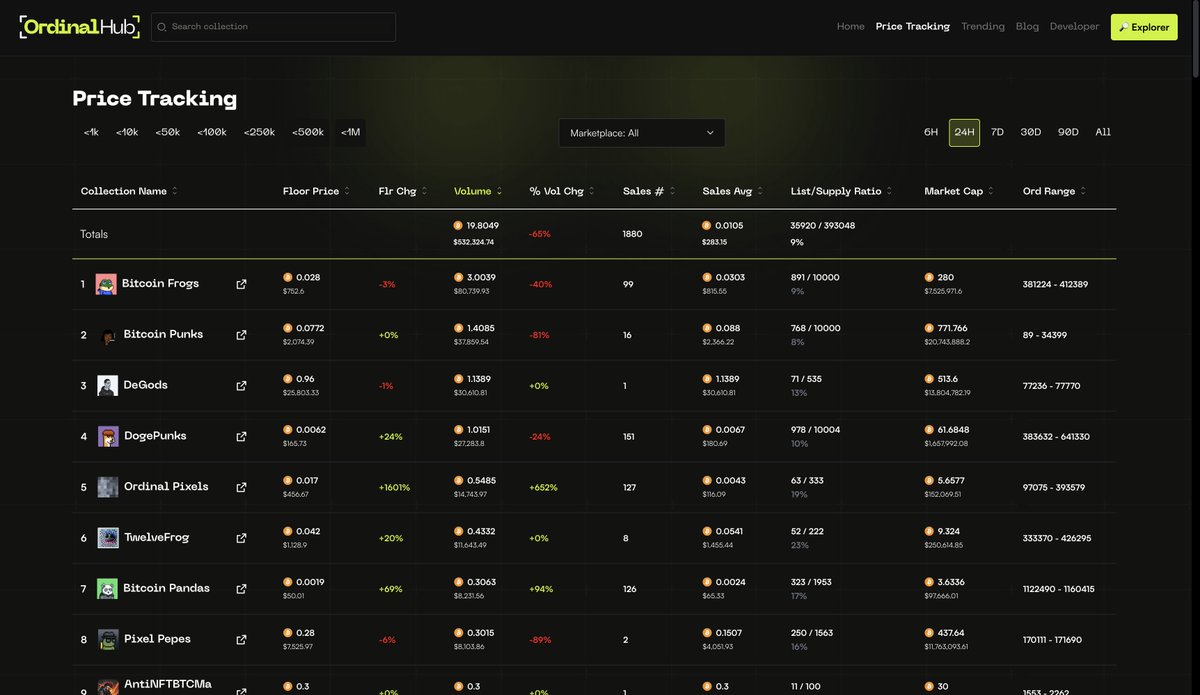Open the Bitcoin Pandas collection
This screenshot has width=1200, height=695.
point(167,588)
